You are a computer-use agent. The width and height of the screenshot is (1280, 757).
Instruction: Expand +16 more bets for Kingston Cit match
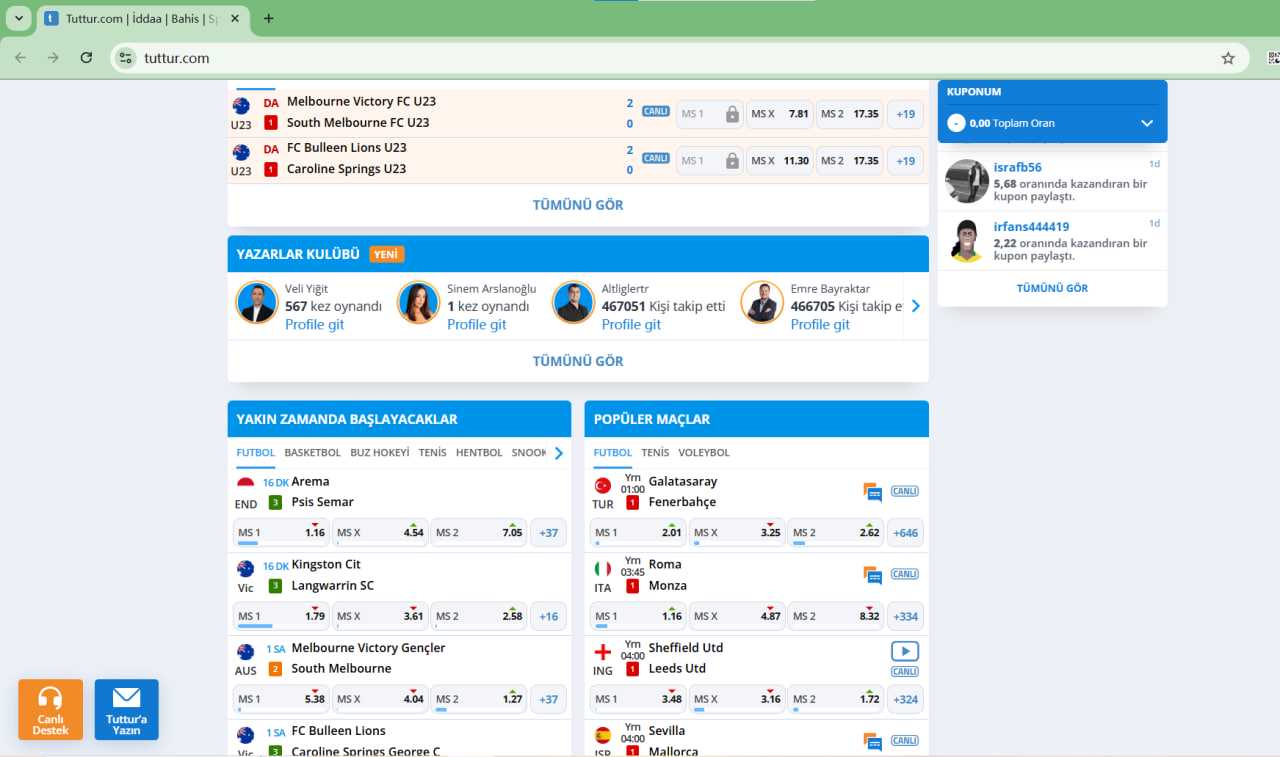coord(548,616)
